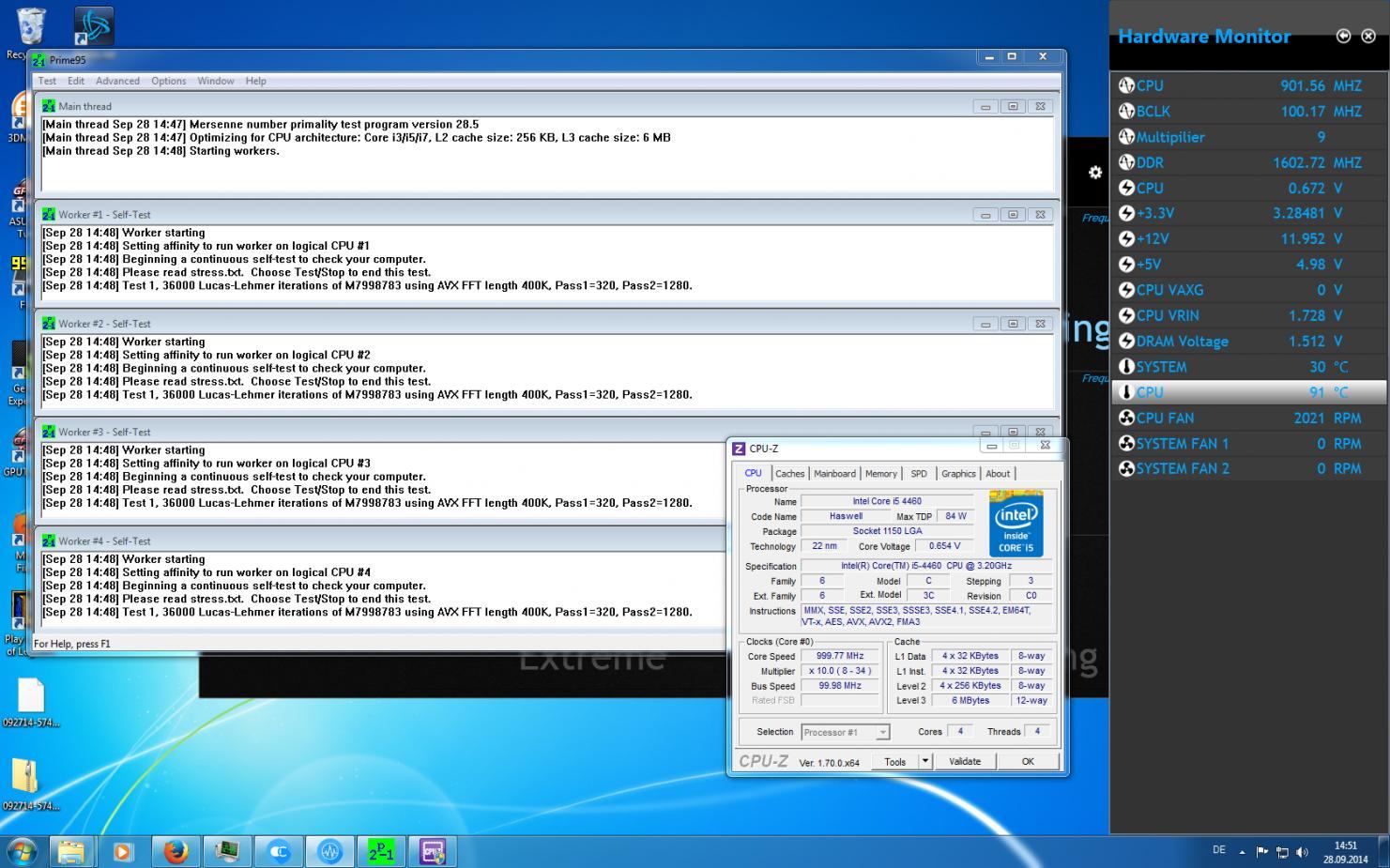This screenshot has width=1390, height=868.
Task: Select the CPU tab in CPU-Z
Action: [x=754, y=473]
